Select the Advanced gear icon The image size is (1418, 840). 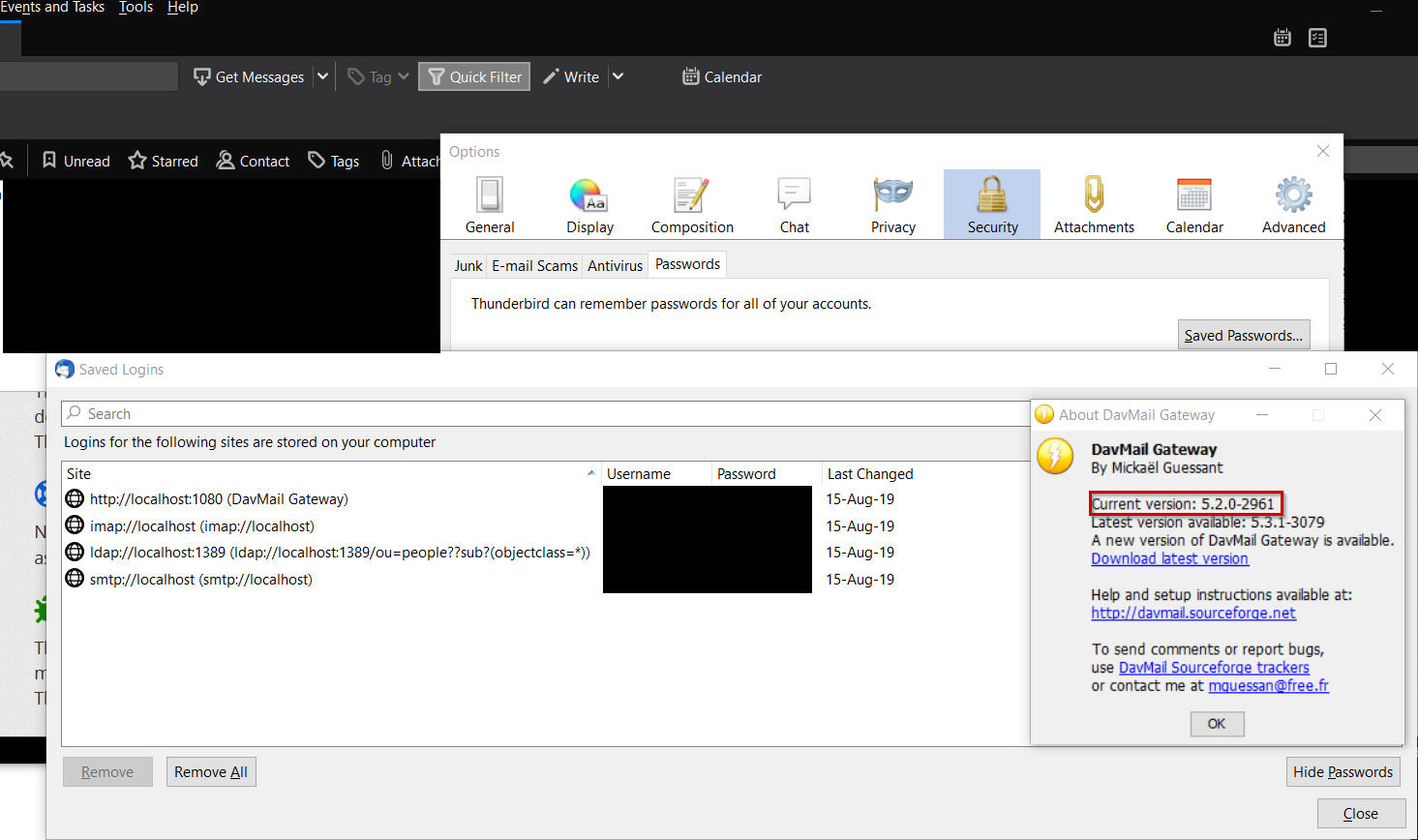click(x=1293, y=203)
